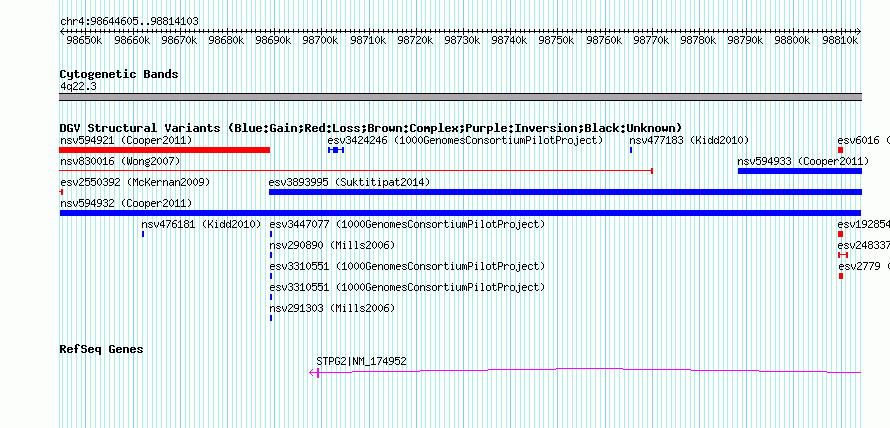890x428 pixels.
Task: Open the esv2550392 (McKernan2009) label
Action: pyautogui.click(x=135, y=182)
